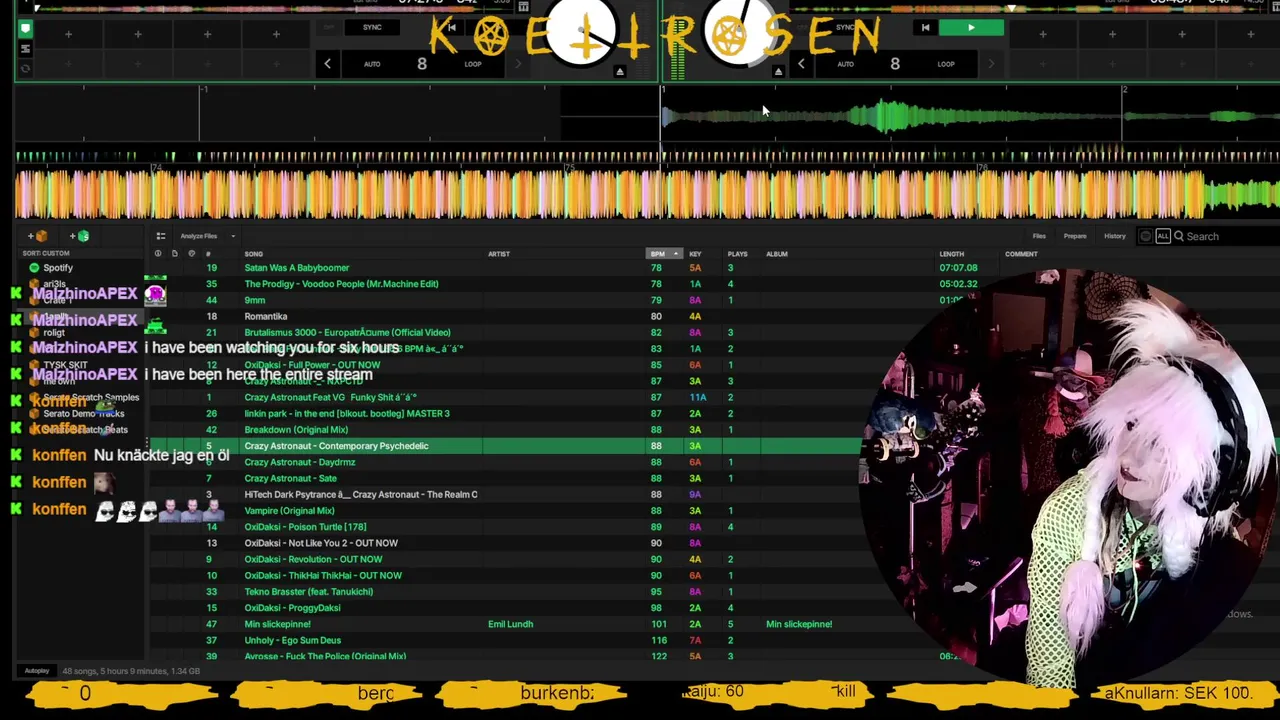Sort by the ALBUM column header
This screenshot has height=720, width=1280.
tap(777, 254)
